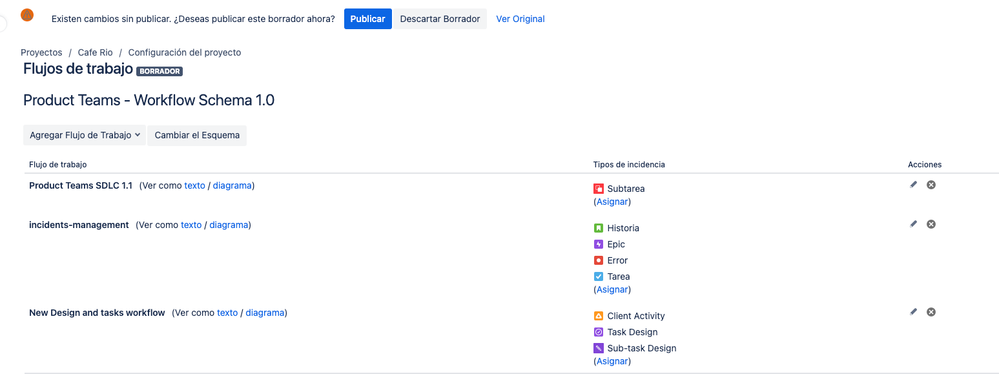This screenshot has width=999, height=376.
Task: Remove the incidents-management workflow
Action: coord(931,224)
